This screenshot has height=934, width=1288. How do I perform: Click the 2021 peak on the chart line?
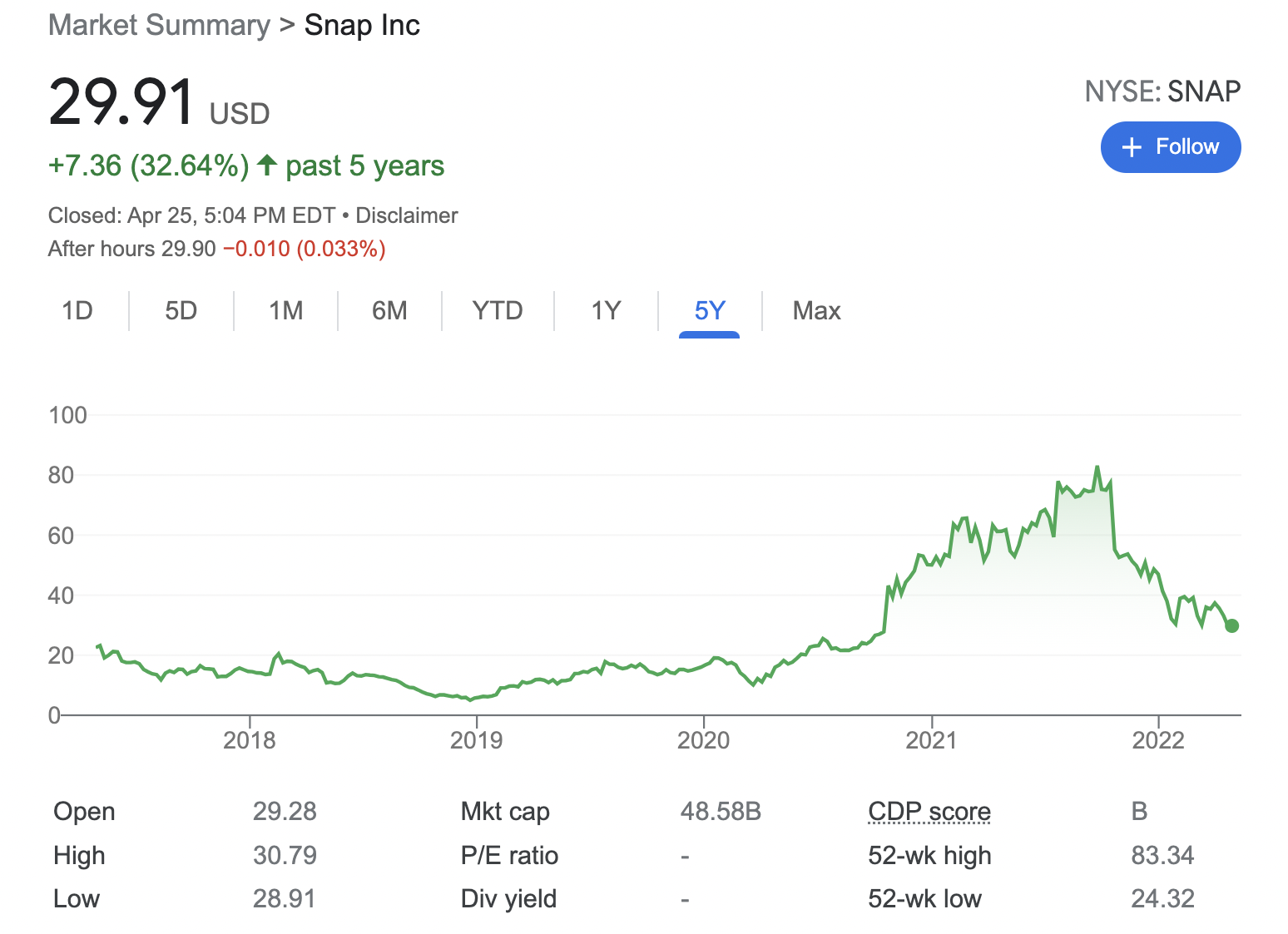[1097, 467]
